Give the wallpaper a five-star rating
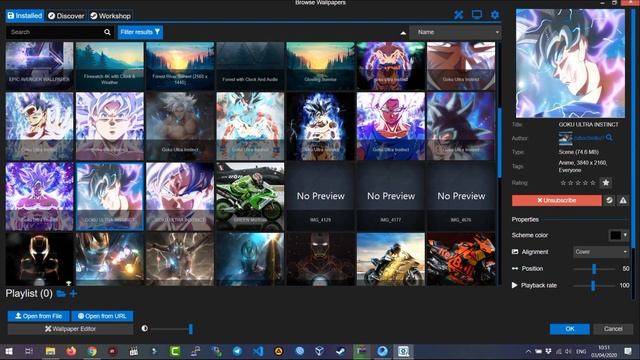This screenshot has height=360, width=640. coord(593,183)
